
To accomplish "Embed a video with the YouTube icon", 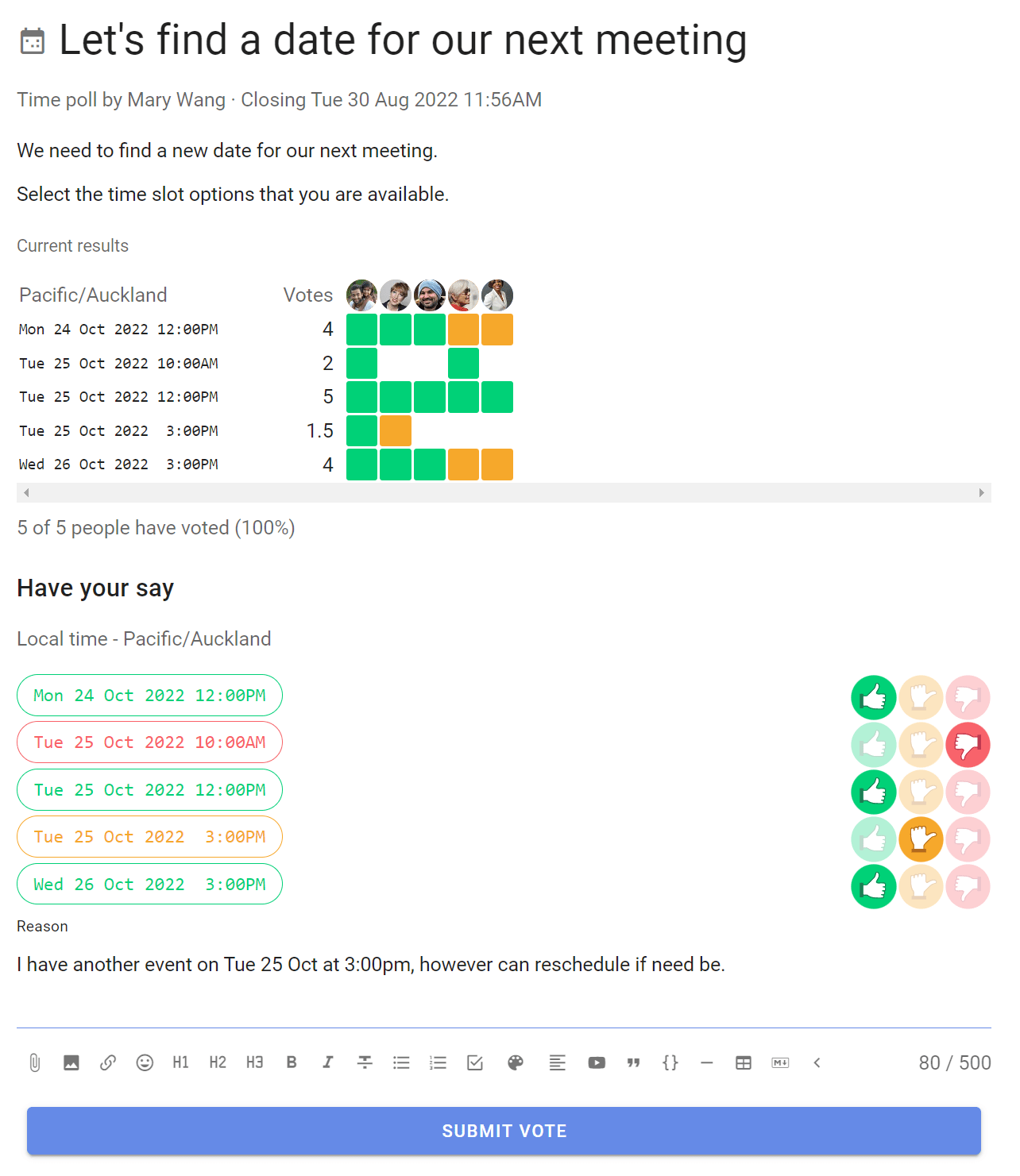I will [x=597, y=1062].
